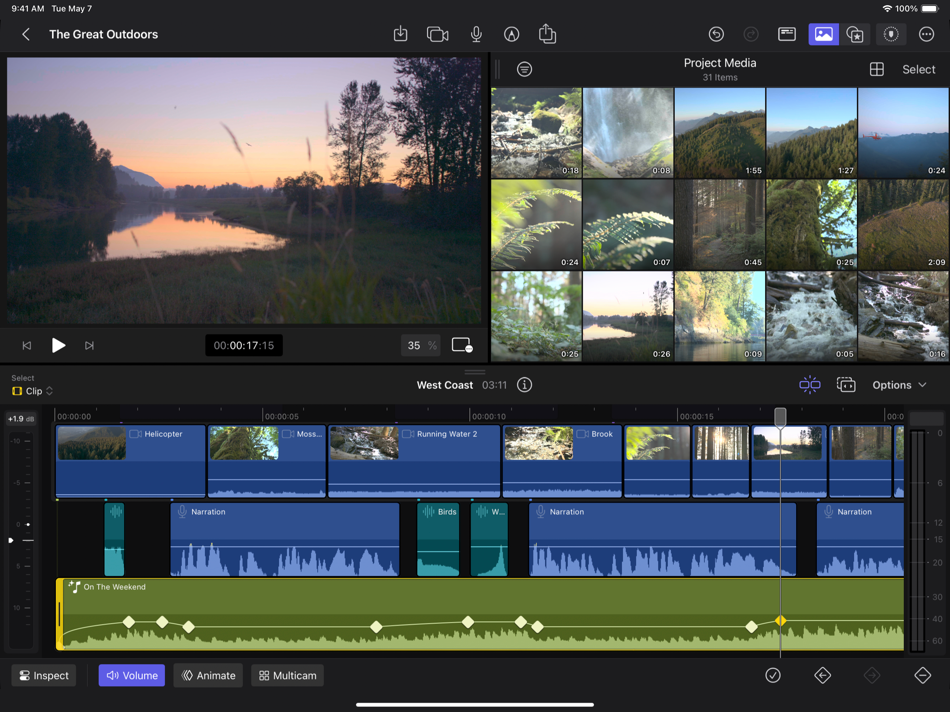
Task: Open the more options ellipsis menu
Action: (925, 34)
